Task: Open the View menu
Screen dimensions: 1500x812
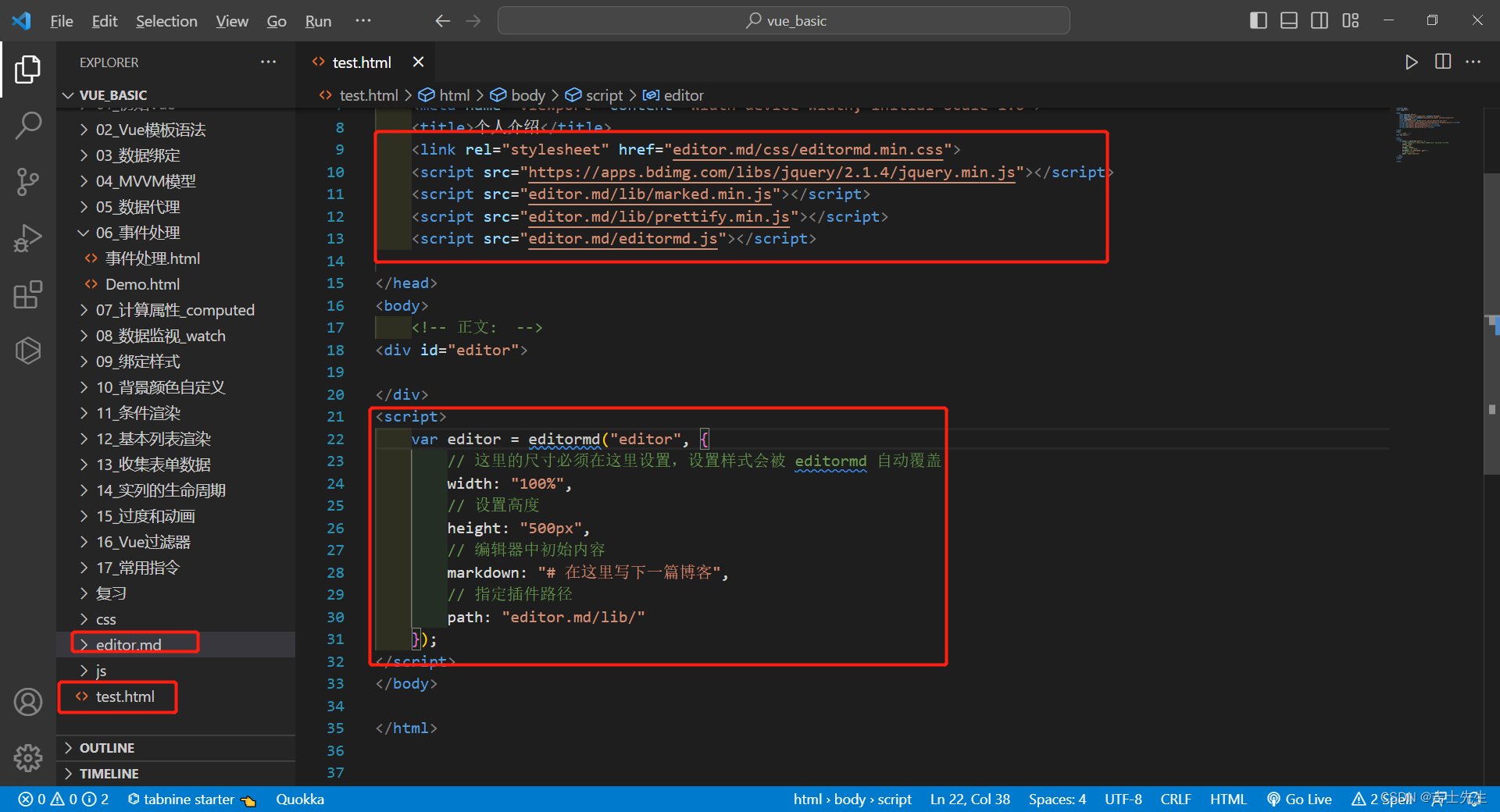Action: 232,21
